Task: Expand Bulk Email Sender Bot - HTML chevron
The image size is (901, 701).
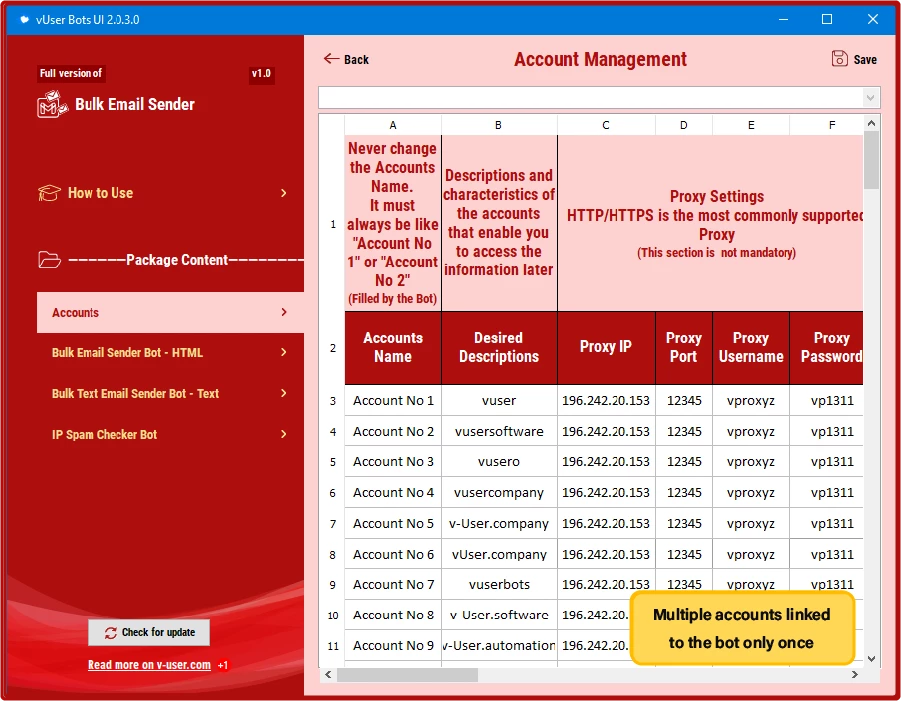Action: point(283,352)
